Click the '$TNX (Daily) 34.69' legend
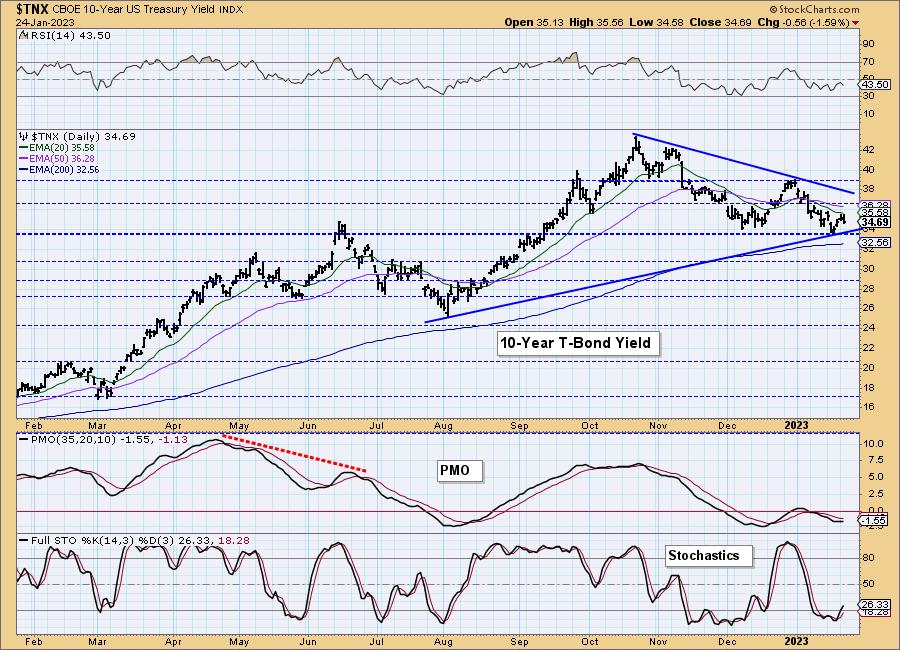The height and width of the screenshot is (650, 900). 83,137
